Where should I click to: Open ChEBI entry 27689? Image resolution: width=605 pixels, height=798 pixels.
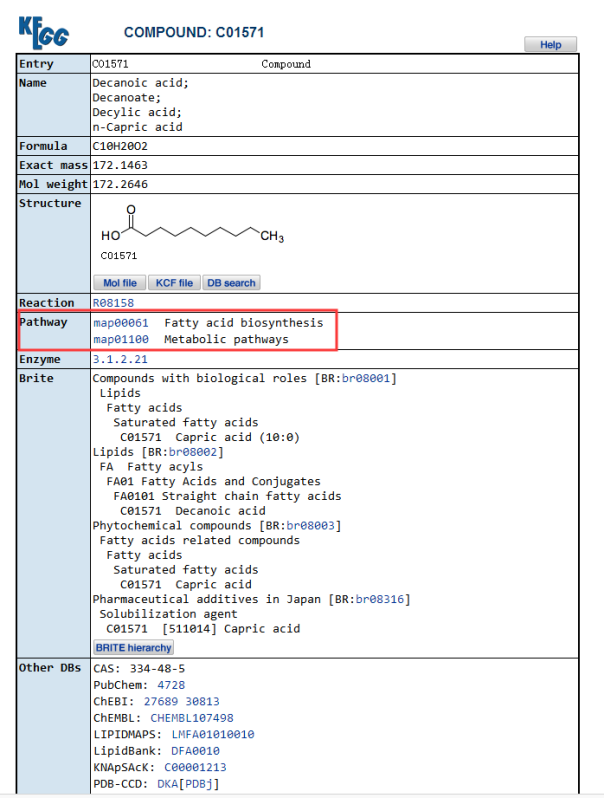tap(161, 701)
